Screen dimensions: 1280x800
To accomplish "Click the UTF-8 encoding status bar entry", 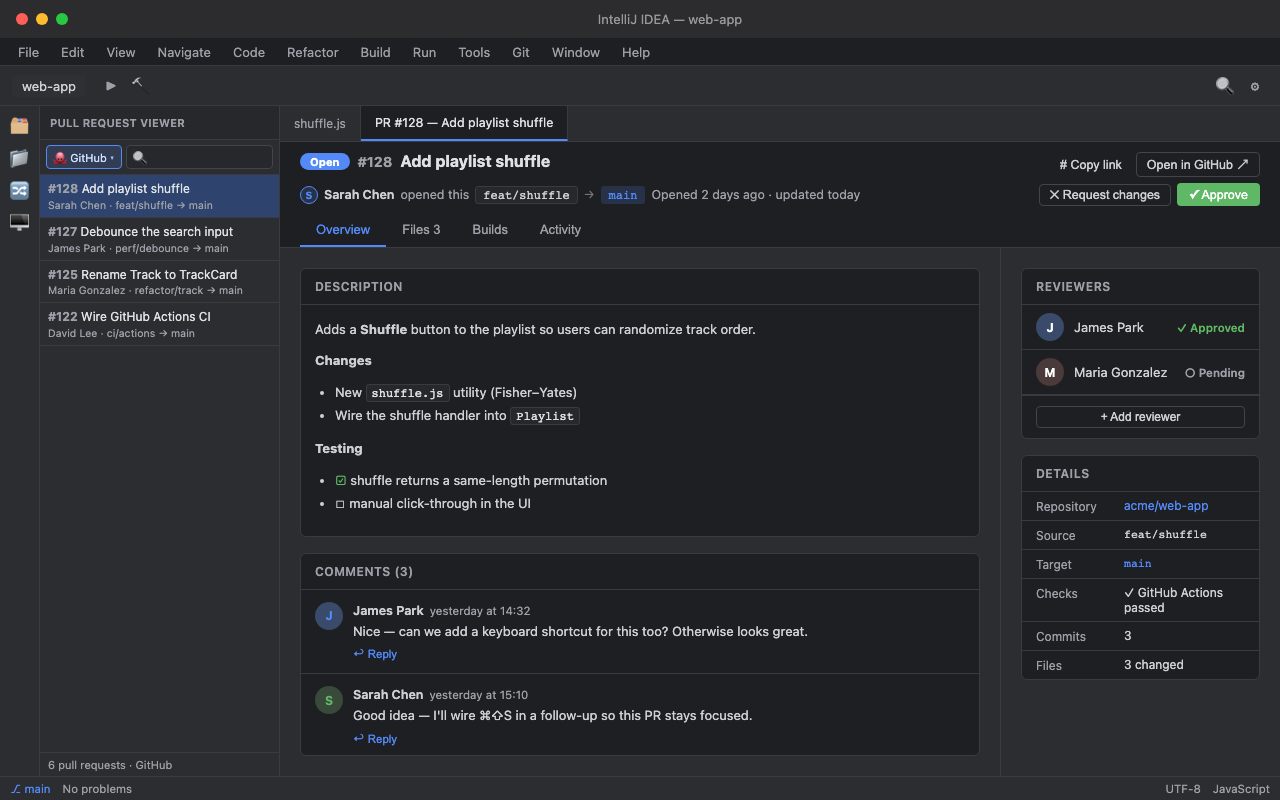I will 1183,789.
